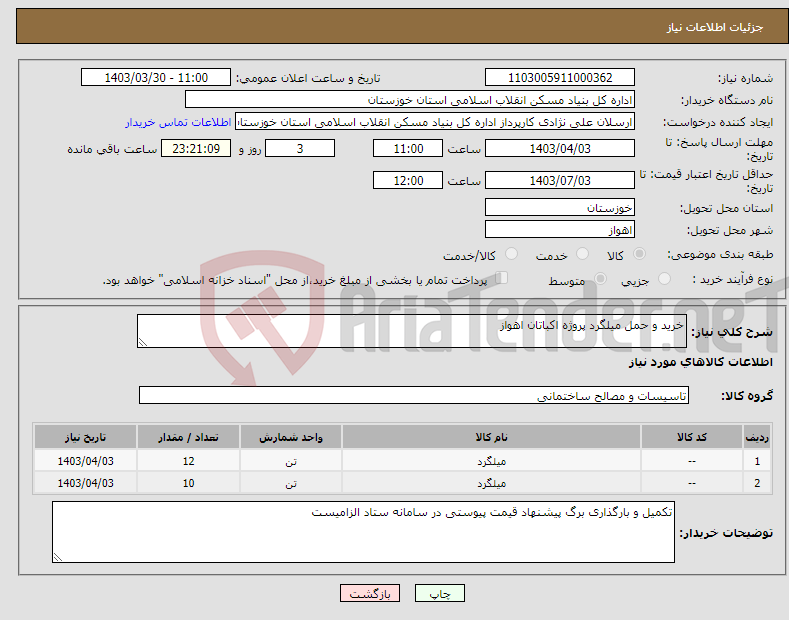Click the delivery city field اهواز
This screenshot has height=620, width=789.
click(x=560, y=229)
